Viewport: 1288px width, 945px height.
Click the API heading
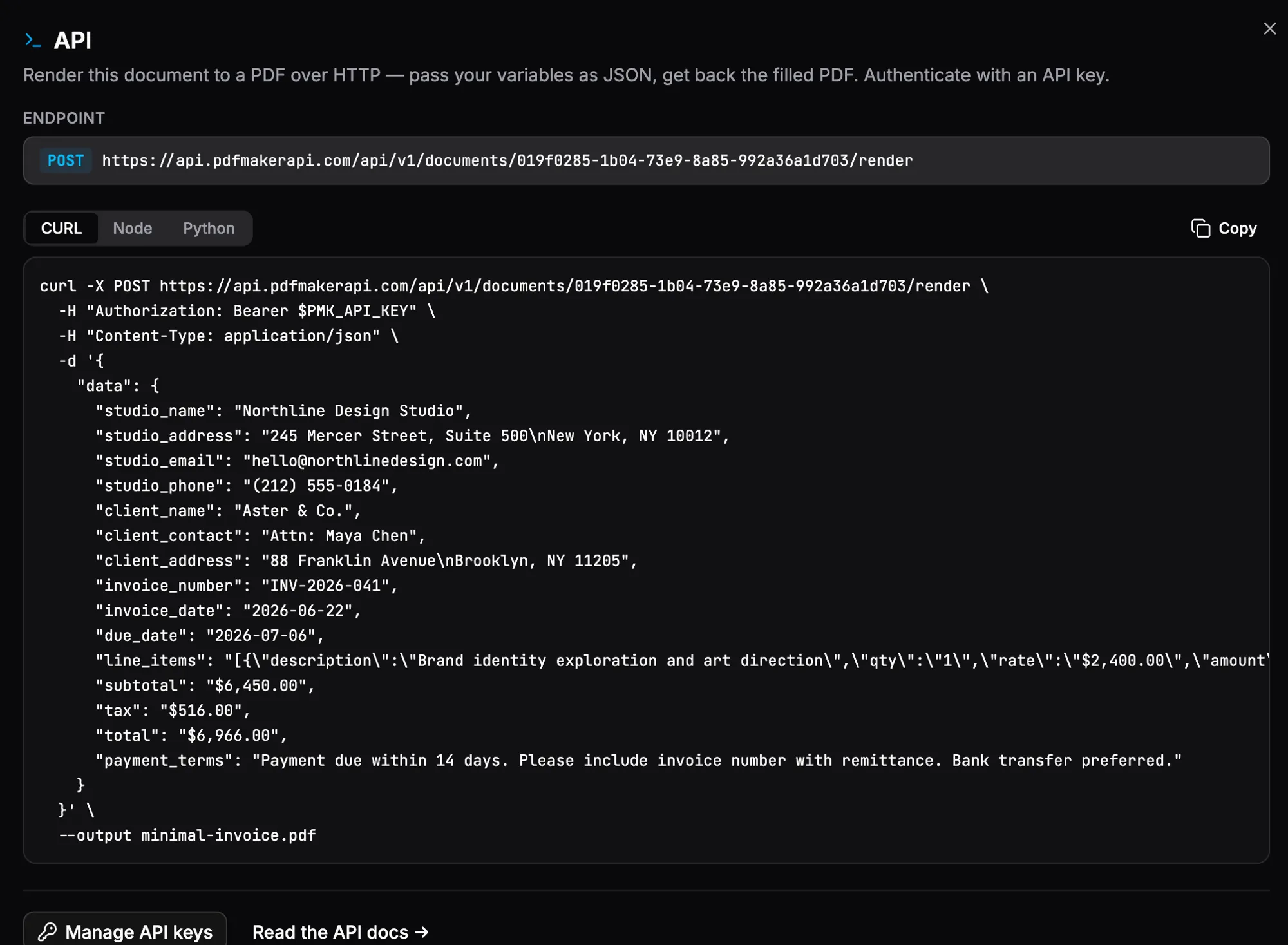(72, 41)
